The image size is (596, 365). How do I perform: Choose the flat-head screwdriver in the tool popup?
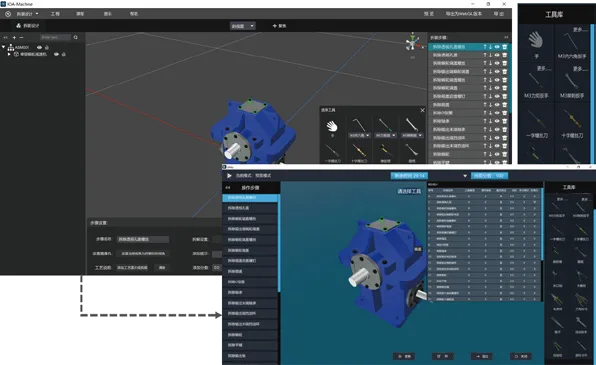(x=332, y=151)
